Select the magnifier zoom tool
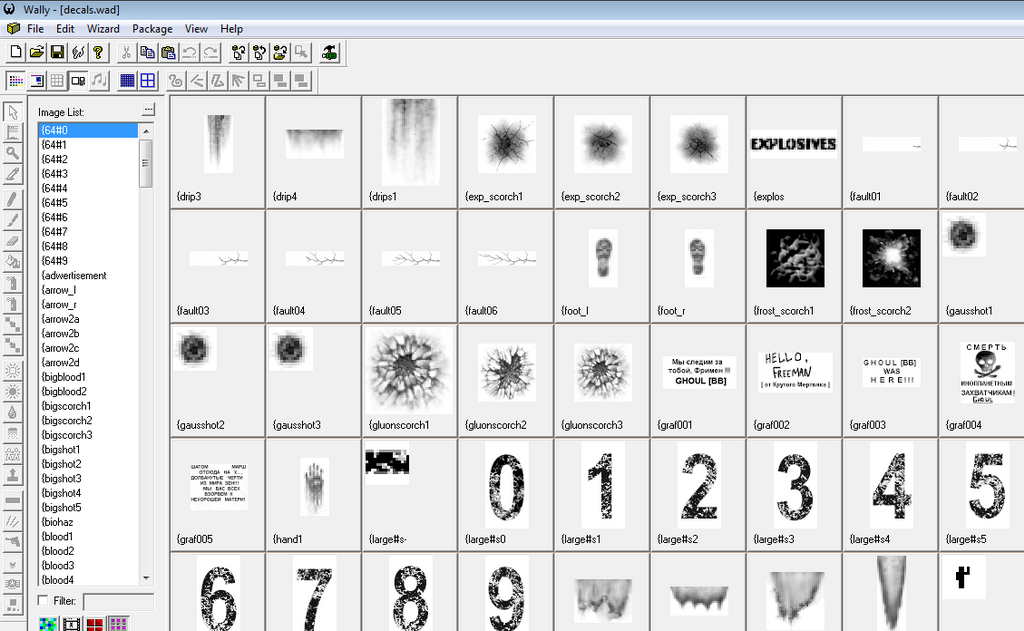The image size is (1024, 631). (x=13, y=153)
